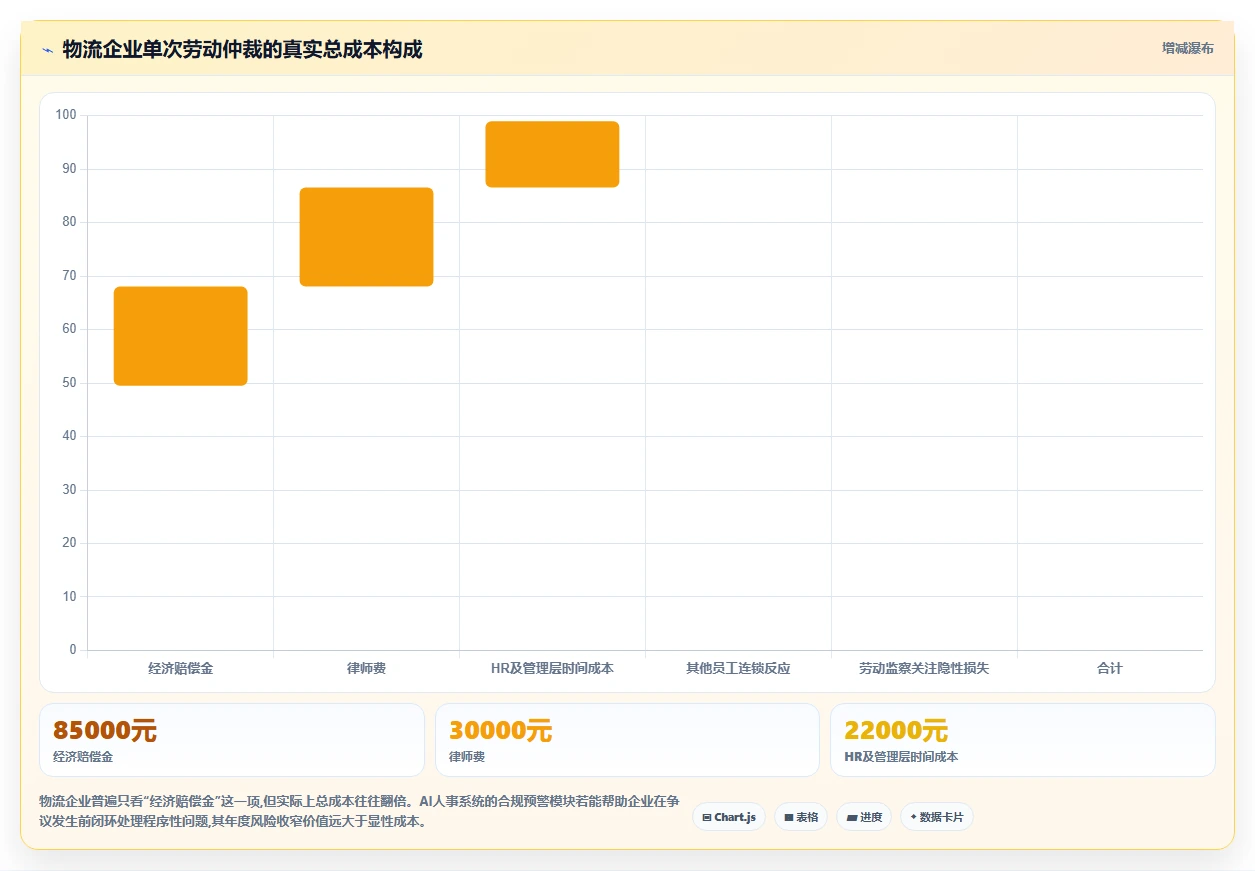Click the chart title 物流企业单次劳动仲裁的真实总成本构成
The width and height of the screenshot is (1255, 871).
point(242,49)
